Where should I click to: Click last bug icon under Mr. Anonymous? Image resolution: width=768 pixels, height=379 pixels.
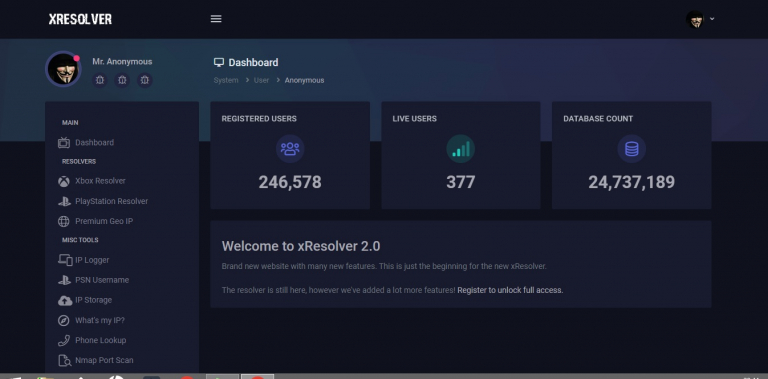(x=144, y=80)
